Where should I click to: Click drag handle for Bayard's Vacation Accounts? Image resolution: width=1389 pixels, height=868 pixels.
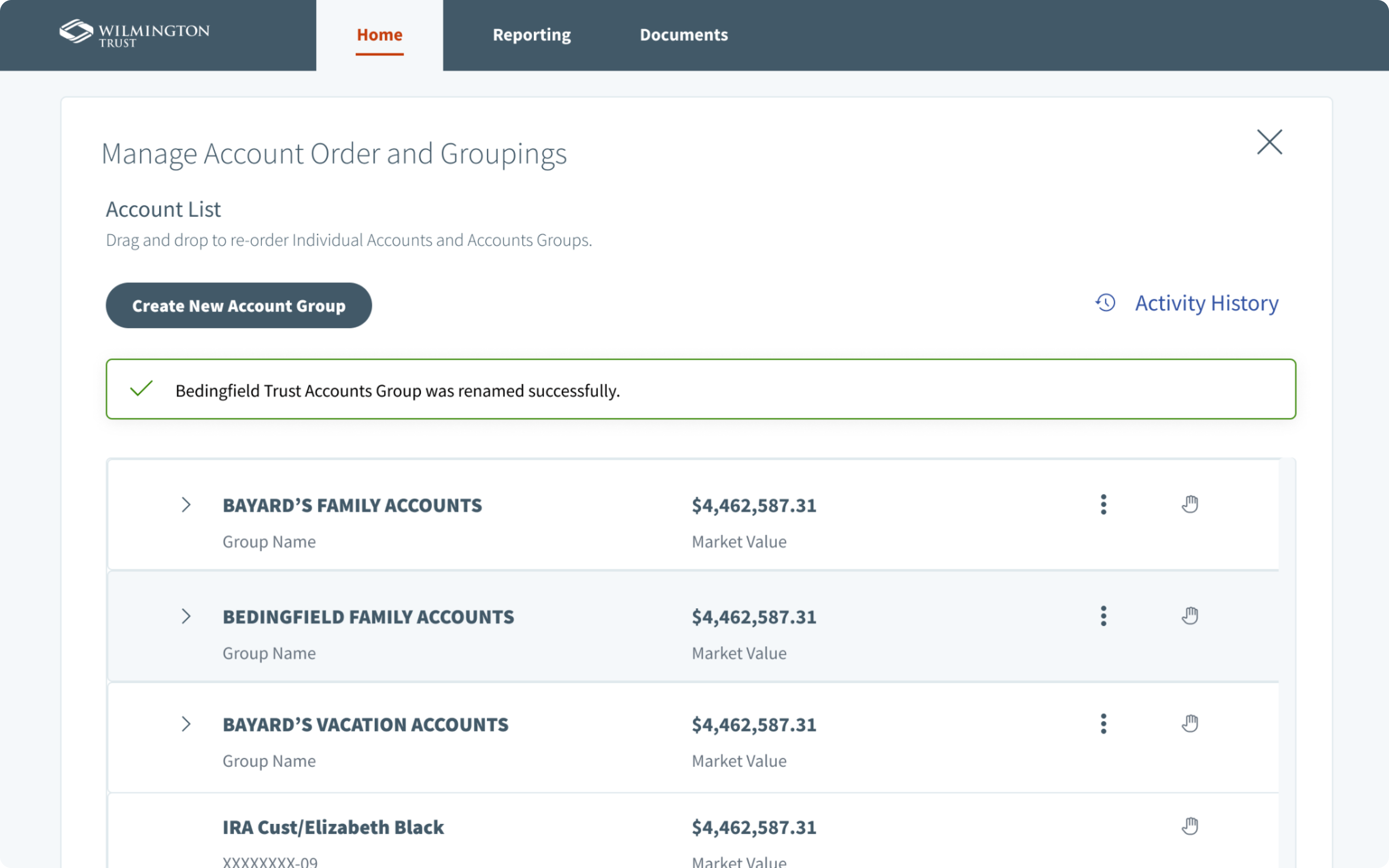(1190, 723)
